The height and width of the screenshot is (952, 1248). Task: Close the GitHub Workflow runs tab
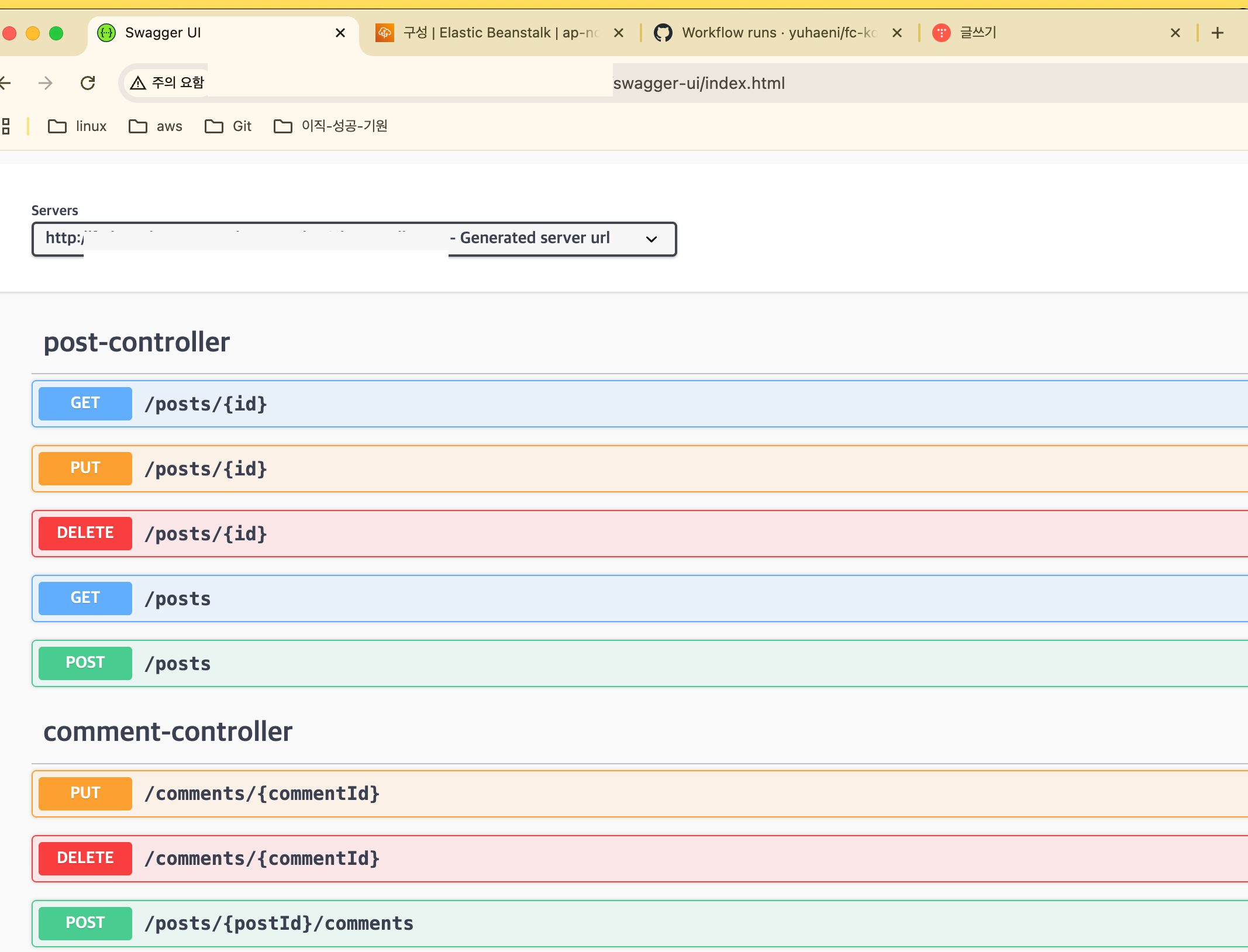click(x=897, y=33)
